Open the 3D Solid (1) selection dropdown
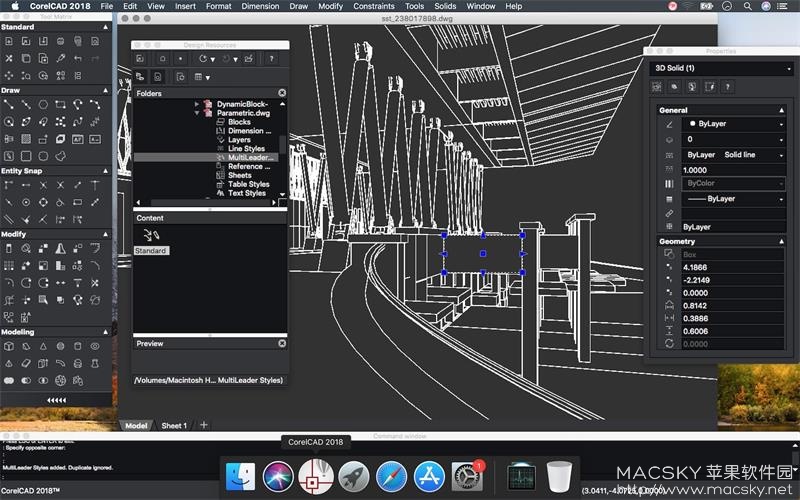Viewport: 800px width, 500px height. pyautogui.click(x=721, y=68)
